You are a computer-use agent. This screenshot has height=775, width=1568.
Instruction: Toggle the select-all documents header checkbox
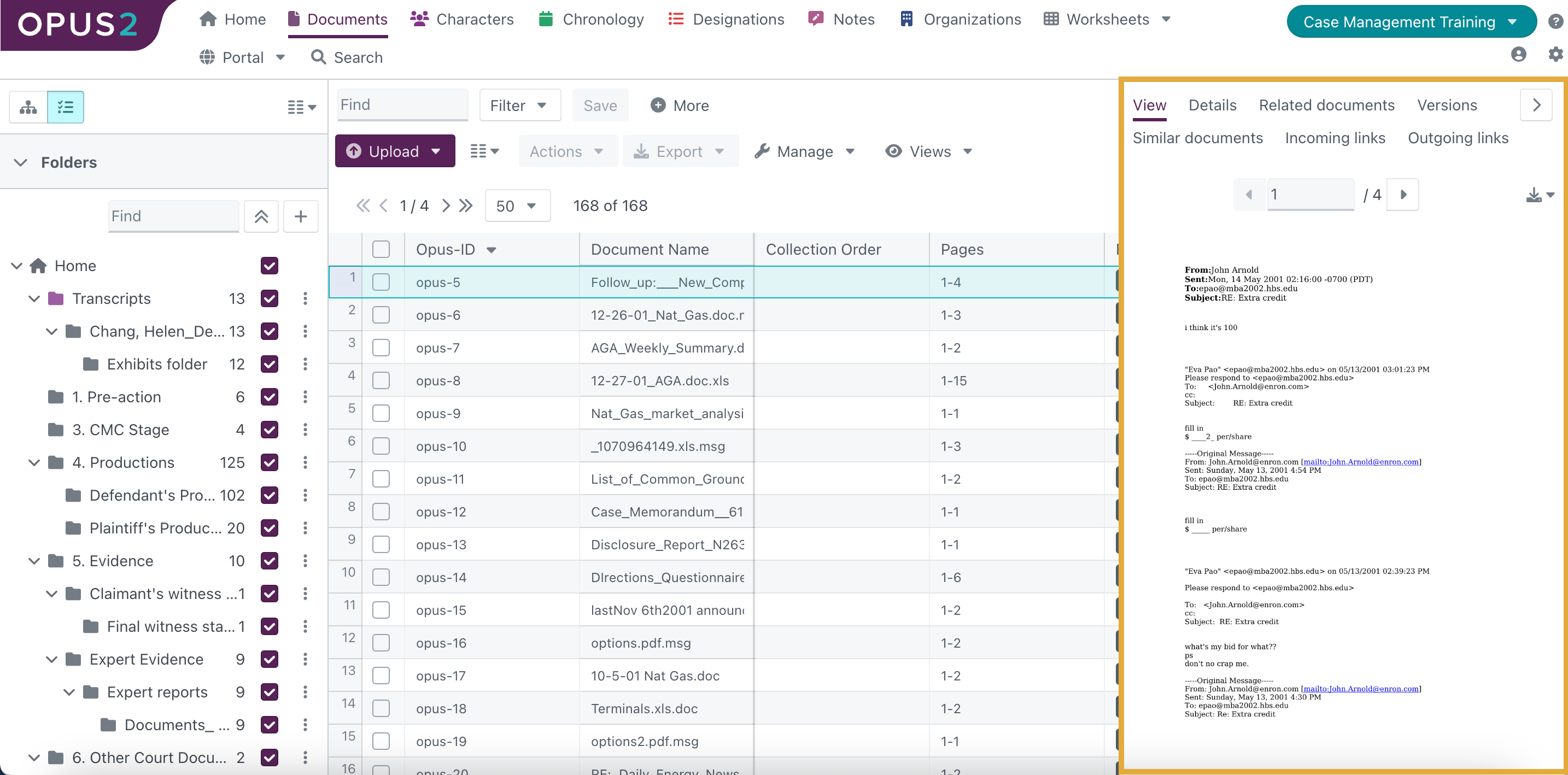pos(381,249)
